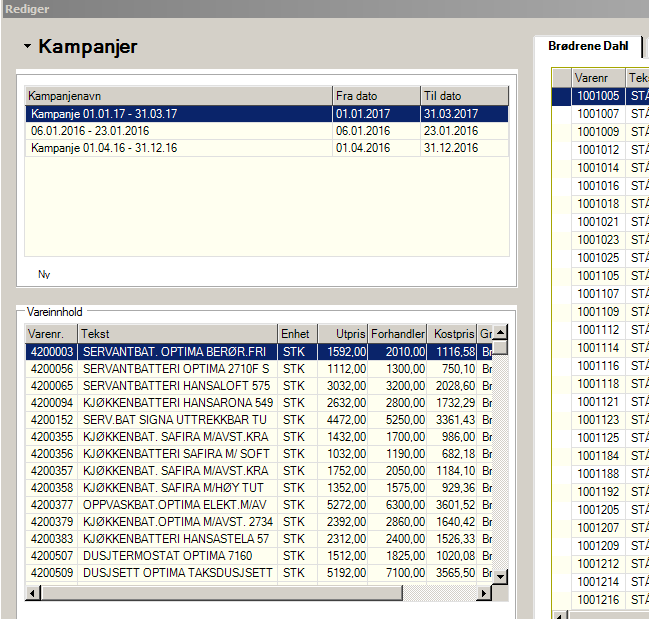Sort by Kampanjenavn column header

click(x=178, y=96)
